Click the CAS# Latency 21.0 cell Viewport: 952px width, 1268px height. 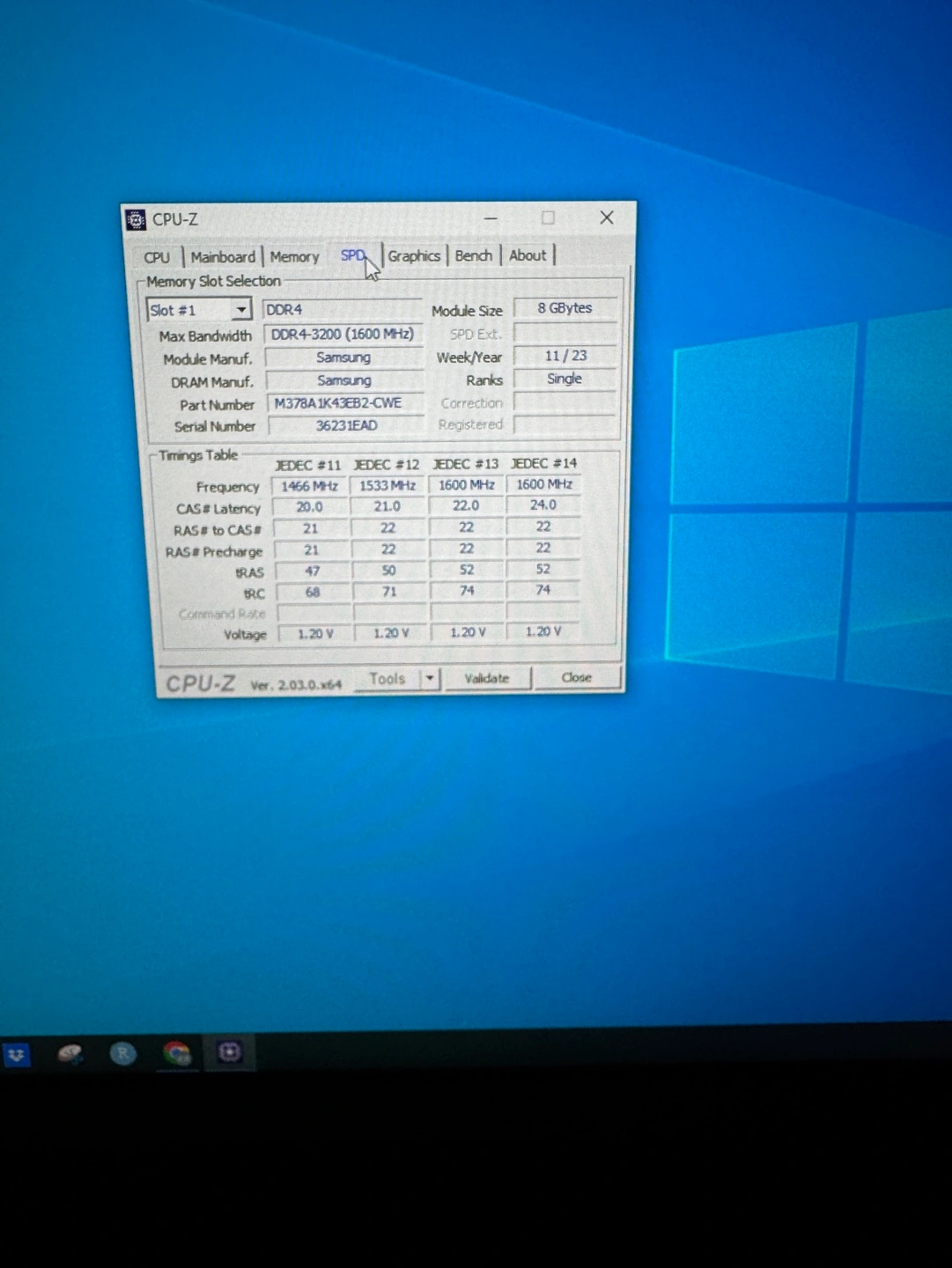[x=387, y=506]
